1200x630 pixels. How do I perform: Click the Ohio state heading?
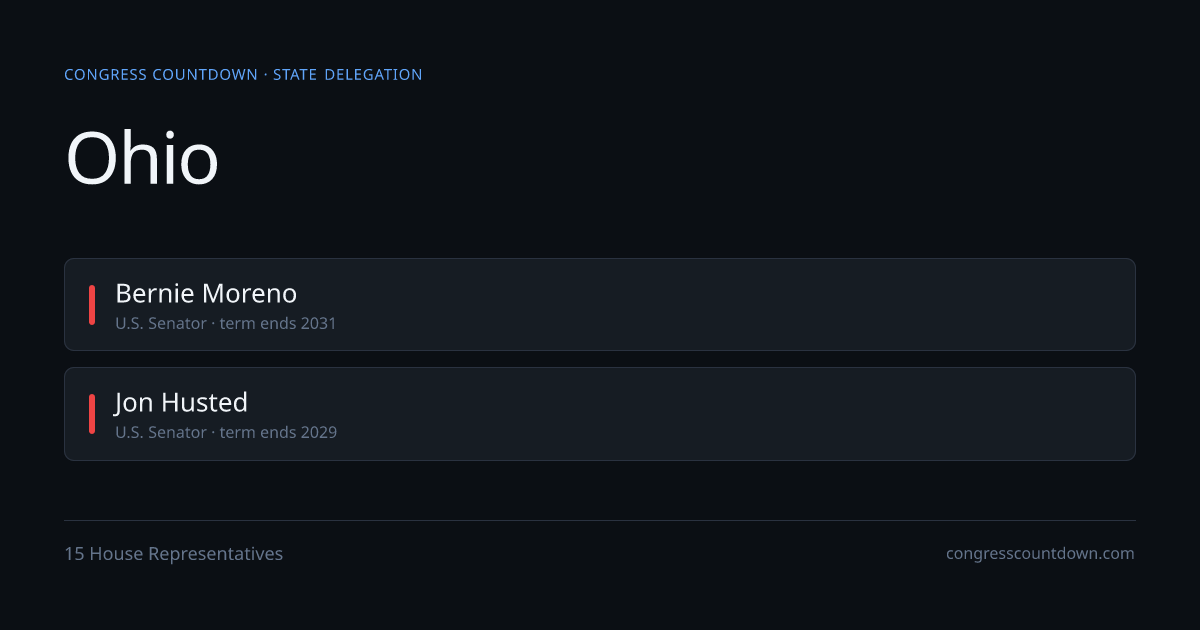tap(142, 158)
